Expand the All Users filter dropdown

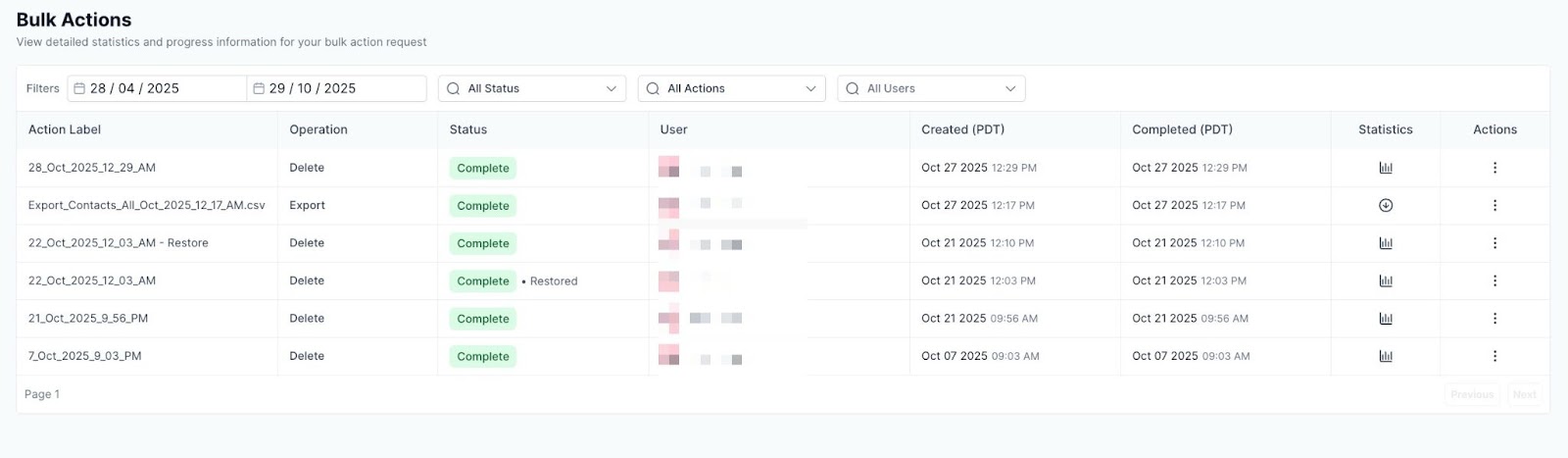(931, 88)
